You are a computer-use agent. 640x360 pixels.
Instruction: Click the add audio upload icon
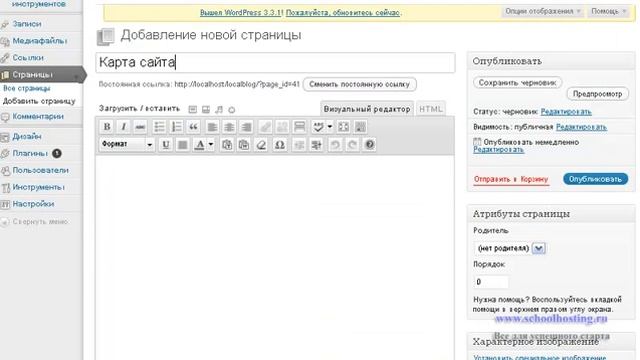coord(219,109)
